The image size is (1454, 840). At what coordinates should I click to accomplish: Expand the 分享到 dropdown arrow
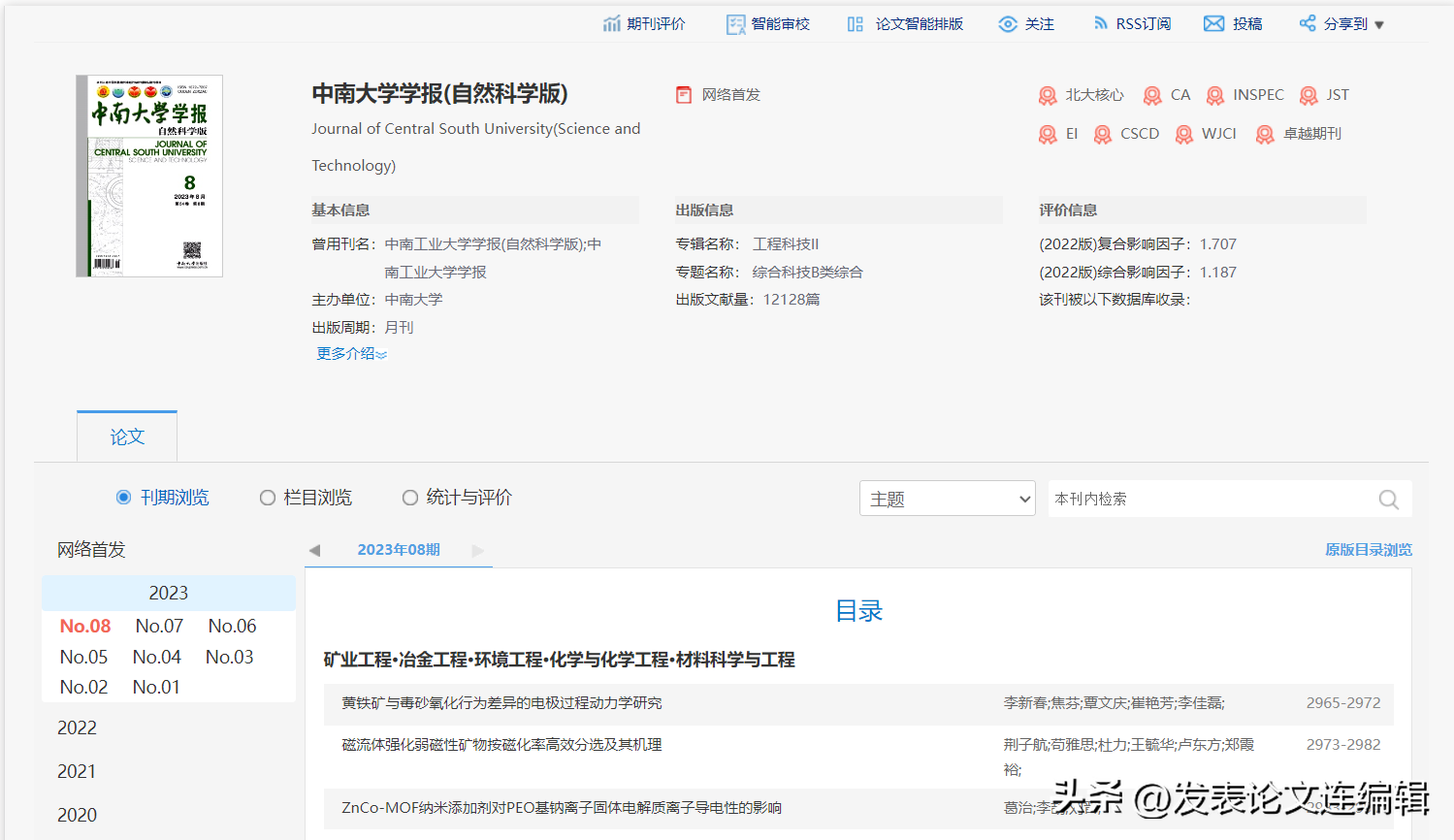point(1379,25)
